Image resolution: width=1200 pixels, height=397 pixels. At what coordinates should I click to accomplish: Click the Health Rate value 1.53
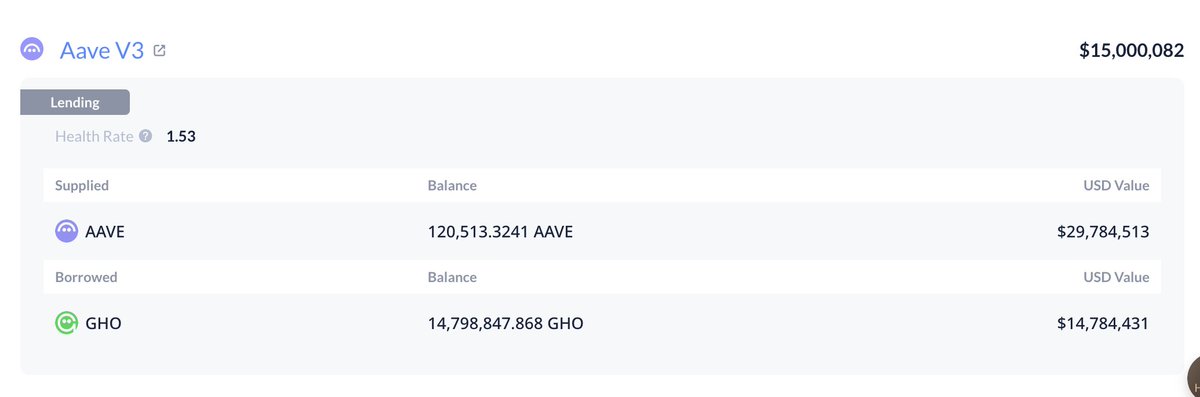coord(181,136)
